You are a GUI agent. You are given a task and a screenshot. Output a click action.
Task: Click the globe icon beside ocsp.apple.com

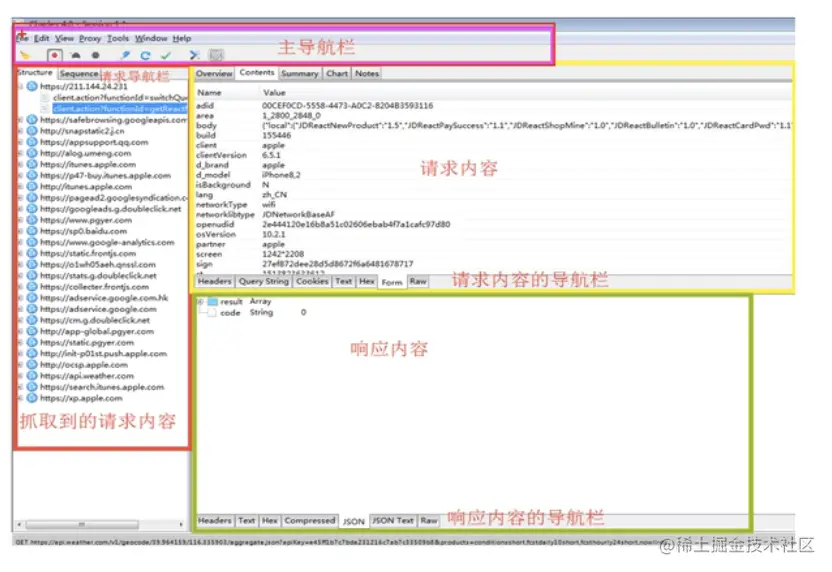[x=32, y=365]
